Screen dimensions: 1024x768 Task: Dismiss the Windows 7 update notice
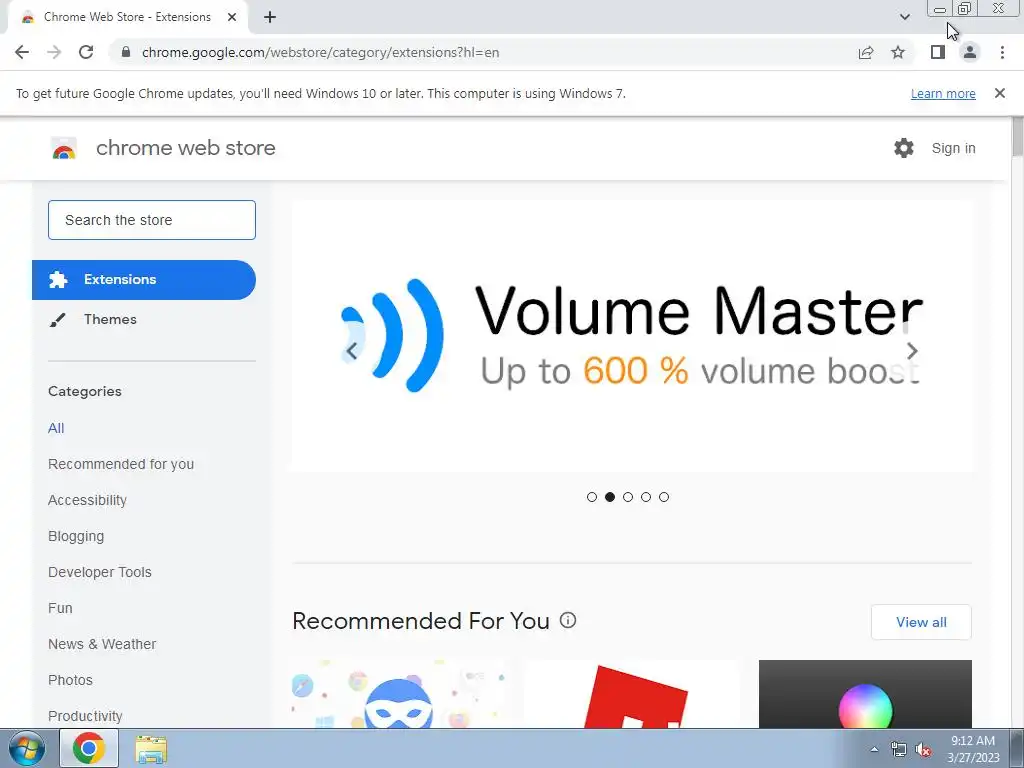[x=999, y=93]
